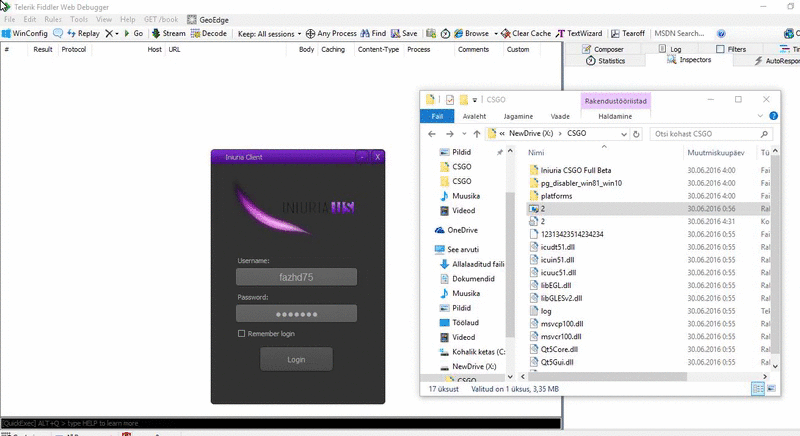This screenshot has height=436, width=800.
Task: Open WinConfig in Fiddler toolbar
Action: tap(25, 33)
